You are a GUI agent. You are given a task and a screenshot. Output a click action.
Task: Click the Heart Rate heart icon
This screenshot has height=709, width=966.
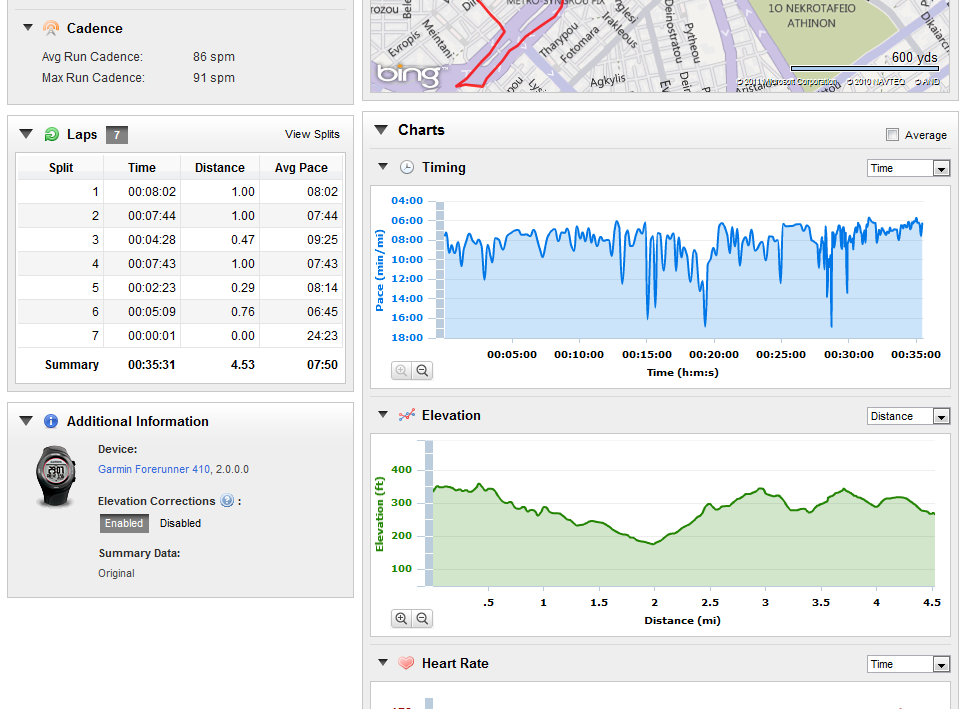pyautogui.click(x=406, y=663)
